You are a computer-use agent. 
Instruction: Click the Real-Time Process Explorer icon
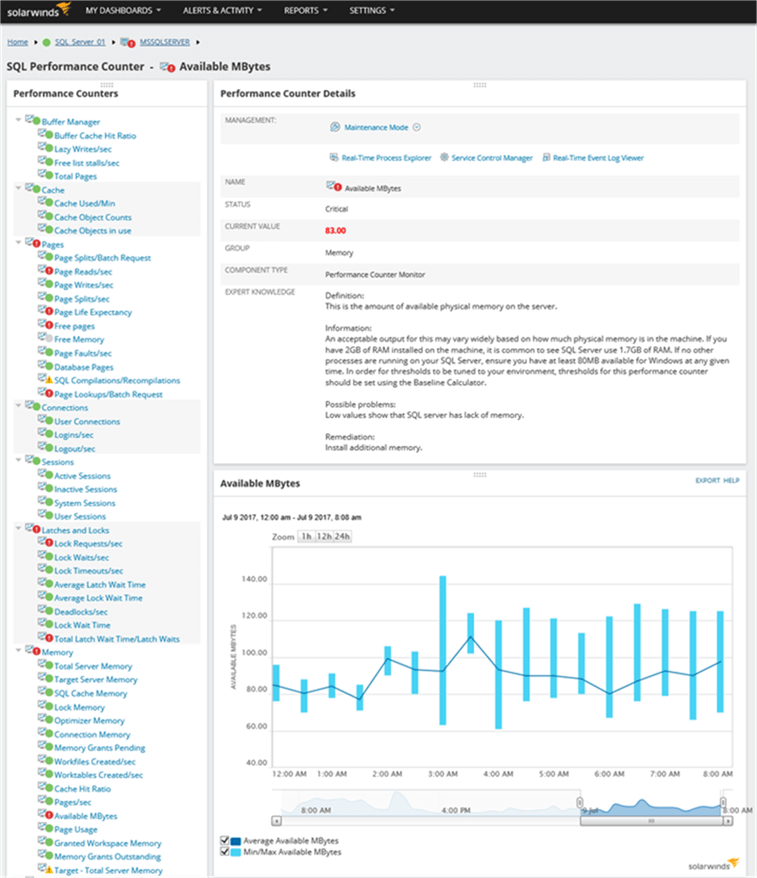(334, 157)
